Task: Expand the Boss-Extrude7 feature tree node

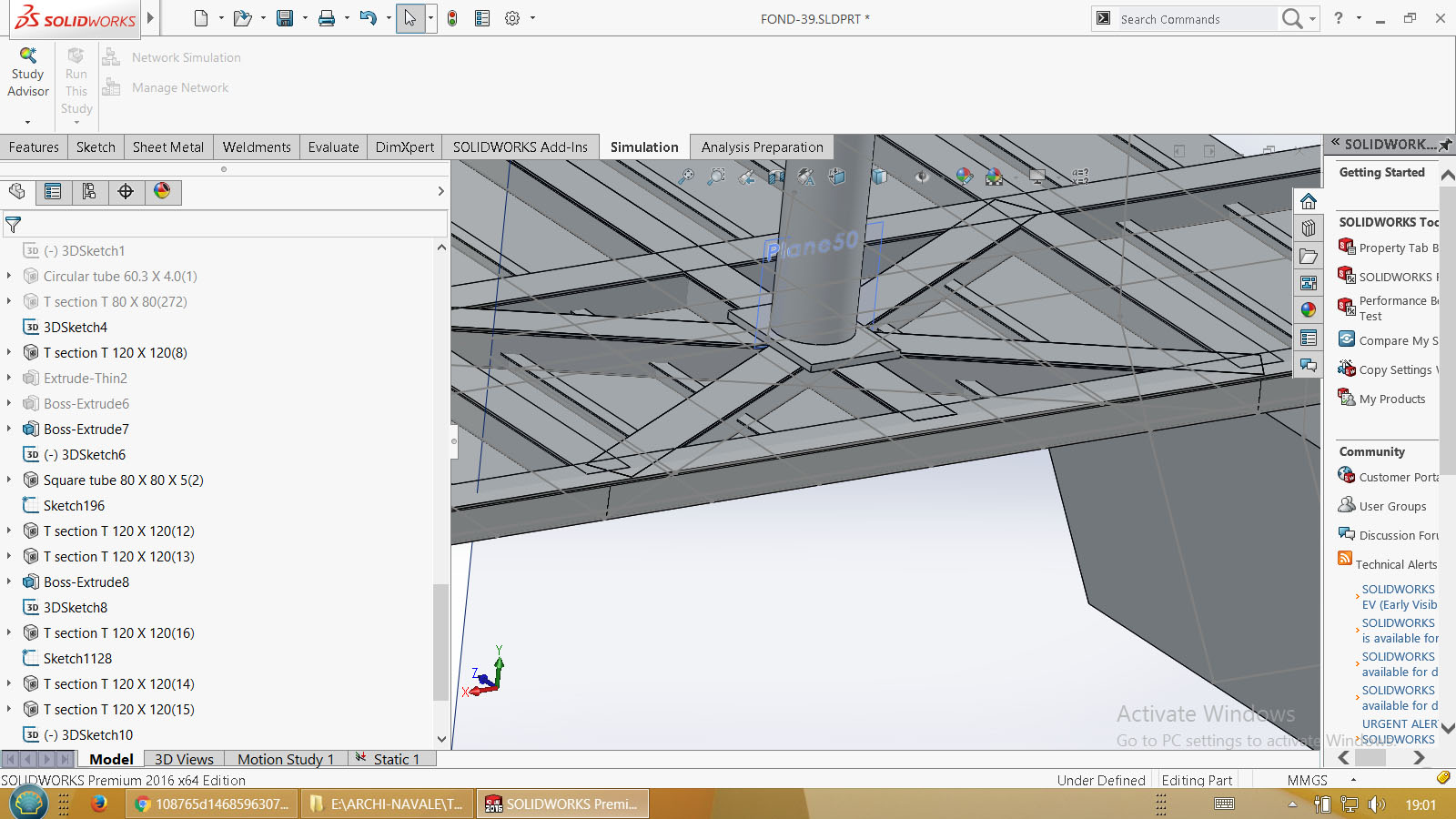Action: click(x=9, y=429)
